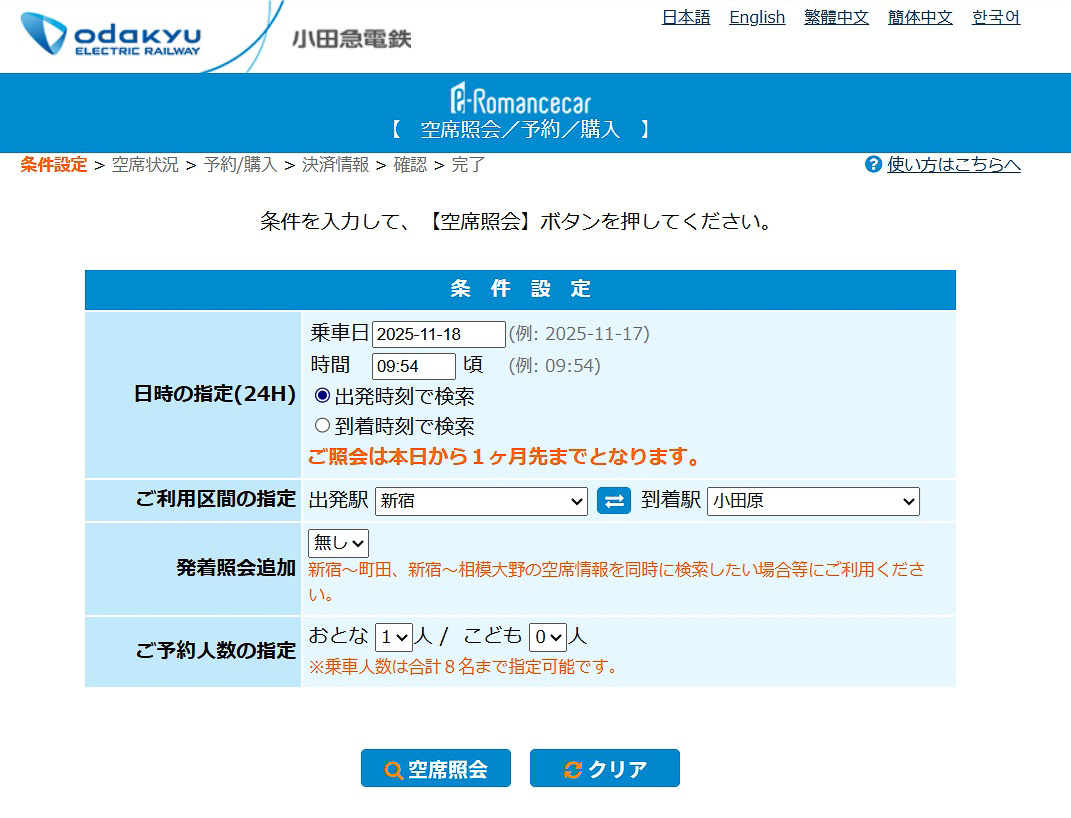The image size is (1071, 818).
Task: Open the adult passenger count dropdown
Action: [x=395, y=637]
